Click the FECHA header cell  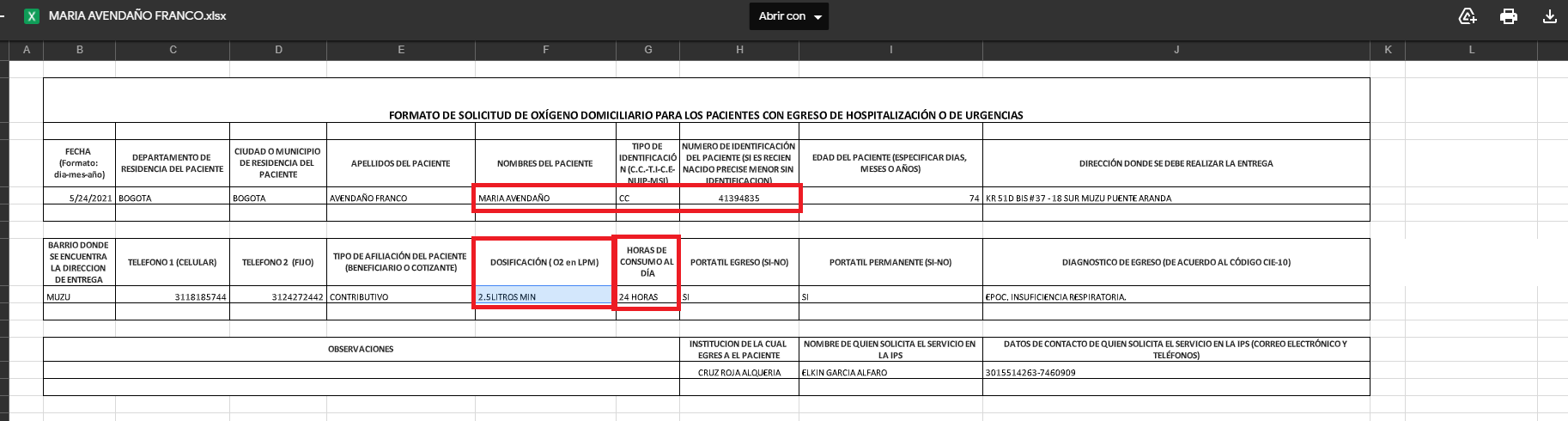[80, 163]
